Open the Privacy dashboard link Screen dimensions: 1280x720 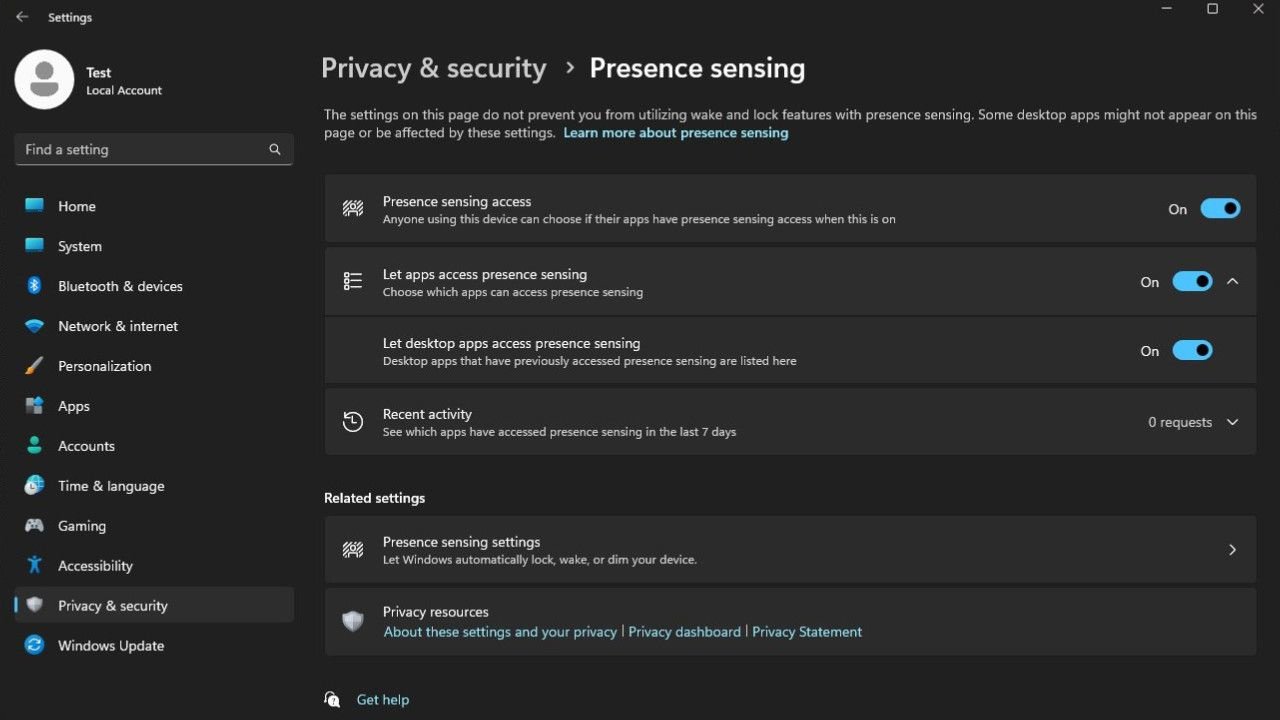pyautogui.click(x=684, y=632)
